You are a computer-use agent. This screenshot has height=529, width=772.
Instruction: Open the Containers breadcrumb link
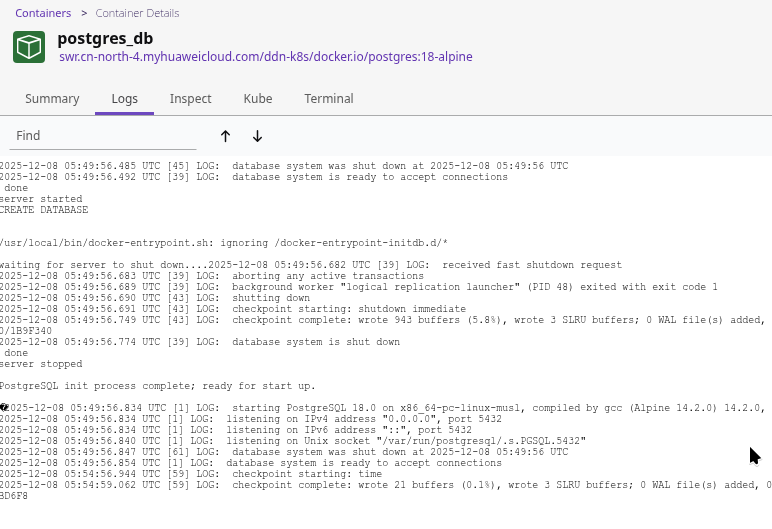click(x=43, y=13)
